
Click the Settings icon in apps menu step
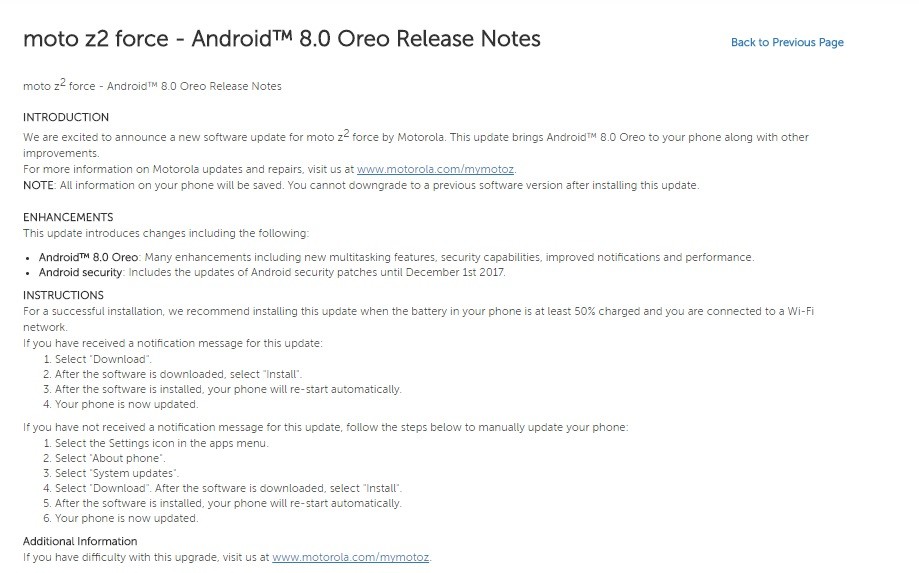(x=162, y=444)
